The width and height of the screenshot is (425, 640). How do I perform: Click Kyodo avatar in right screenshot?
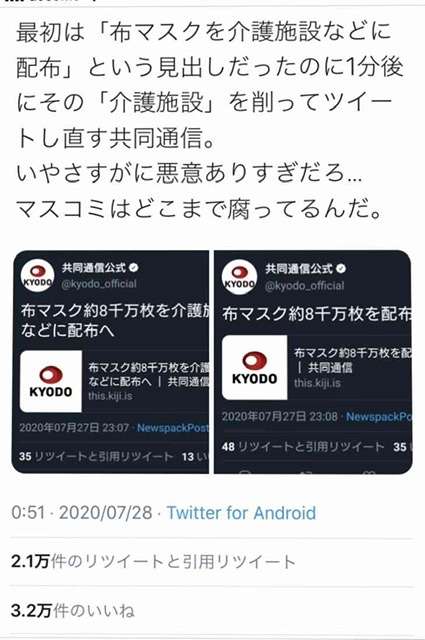[239, 277]
